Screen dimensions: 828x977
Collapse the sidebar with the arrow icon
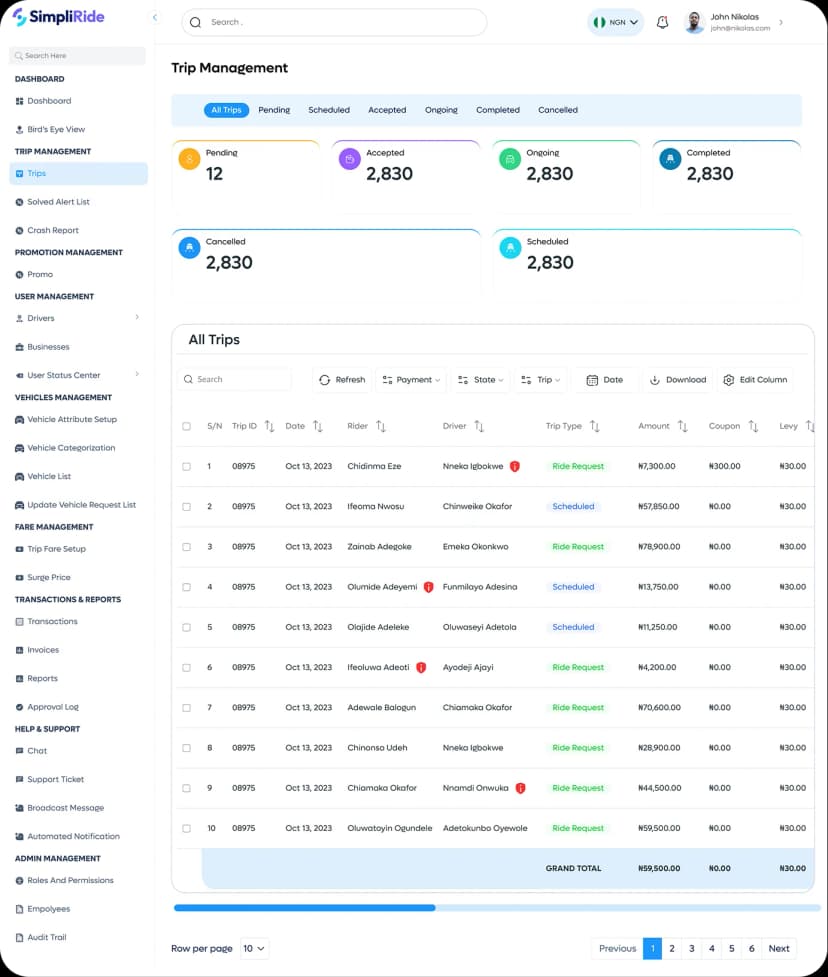pyautogui.click(x=155, y=17)
